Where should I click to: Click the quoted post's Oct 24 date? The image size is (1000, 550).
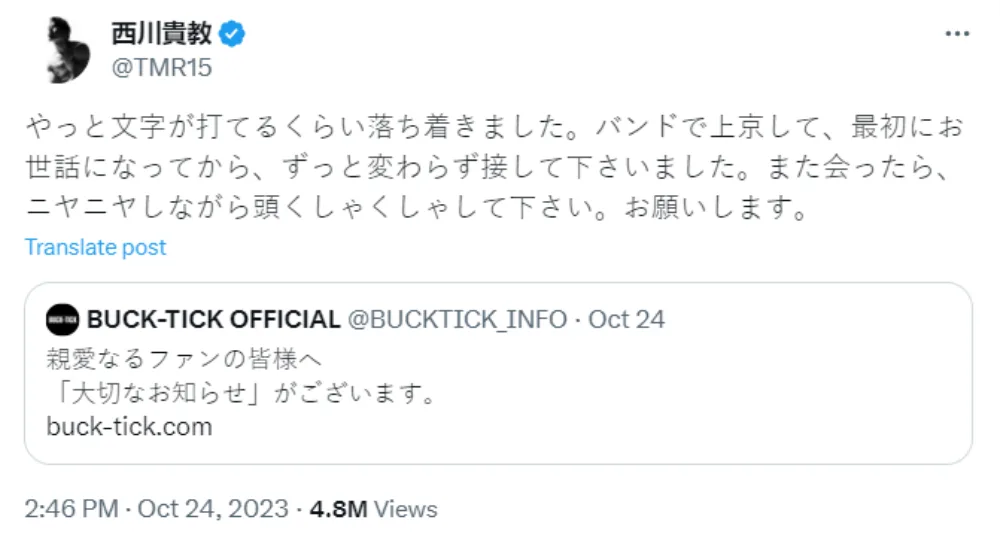click(x=626, y=320)
